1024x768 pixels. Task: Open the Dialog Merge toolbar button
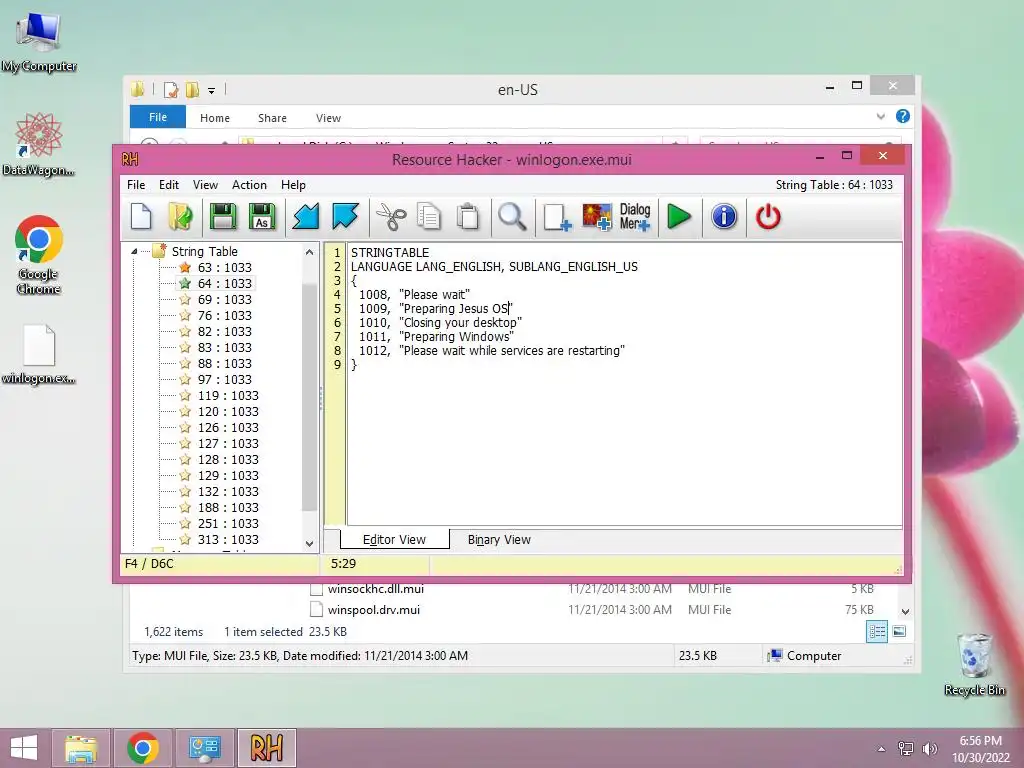pos(635,217)
